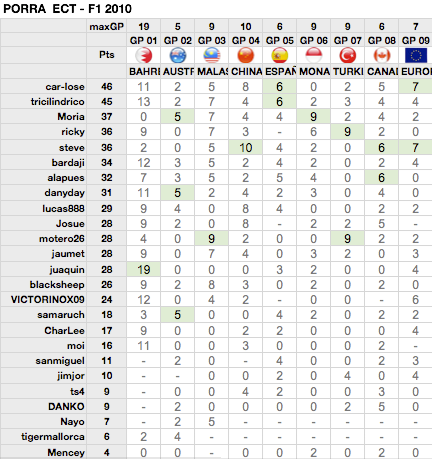Select player name VICTORINOX09
Image resolution: width=432 pixels, height=459 pixels.
click(x=48, y=299)
